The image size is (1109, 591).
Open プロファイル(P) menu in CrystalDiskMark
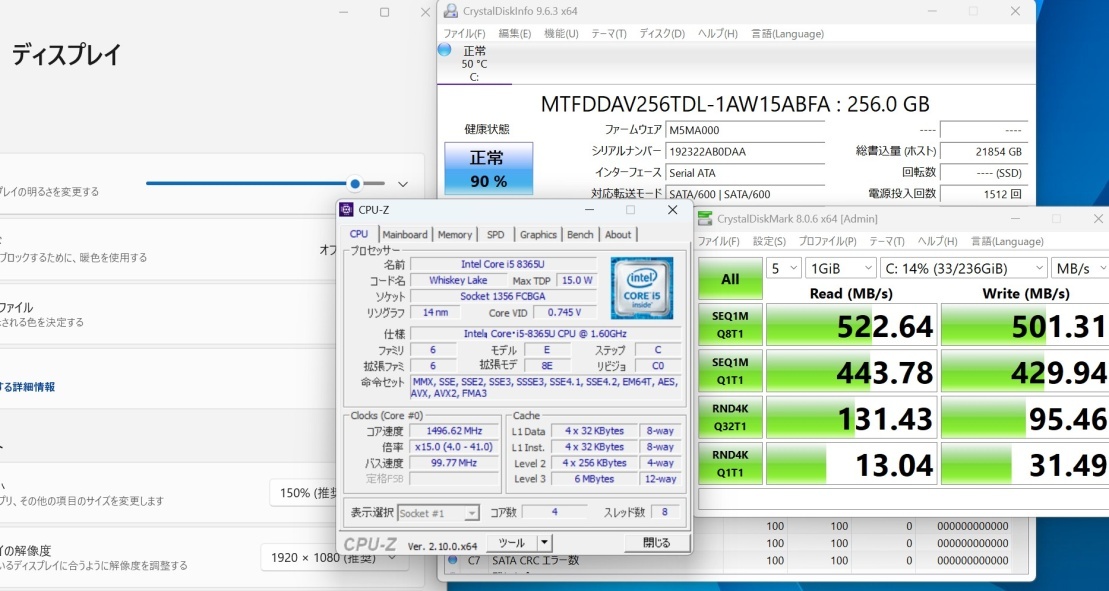(828, 242)
